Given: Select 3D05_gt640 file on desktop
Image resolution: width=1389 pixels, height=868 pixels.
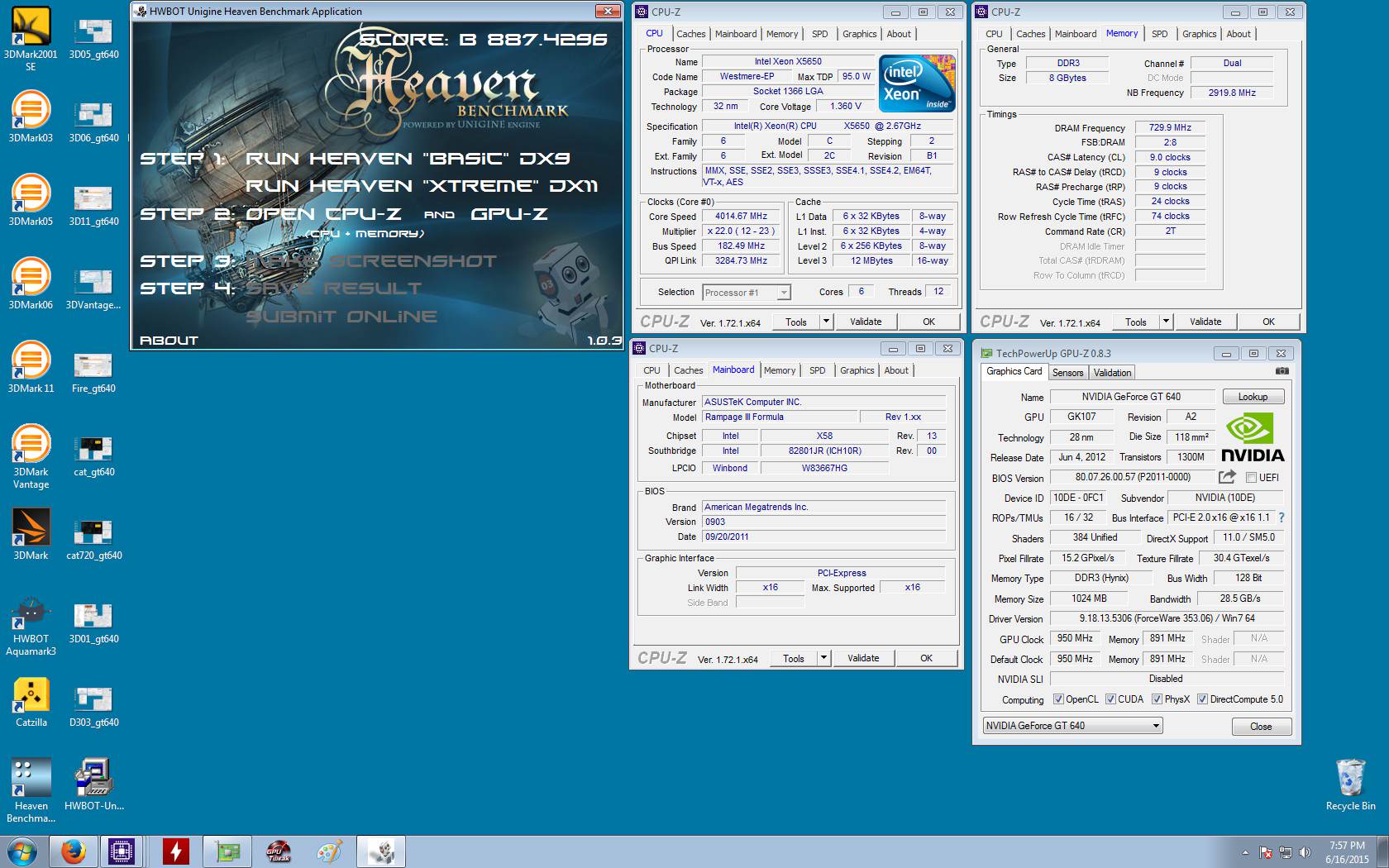Looking at the screenshot, I should [x=93, y=37].
